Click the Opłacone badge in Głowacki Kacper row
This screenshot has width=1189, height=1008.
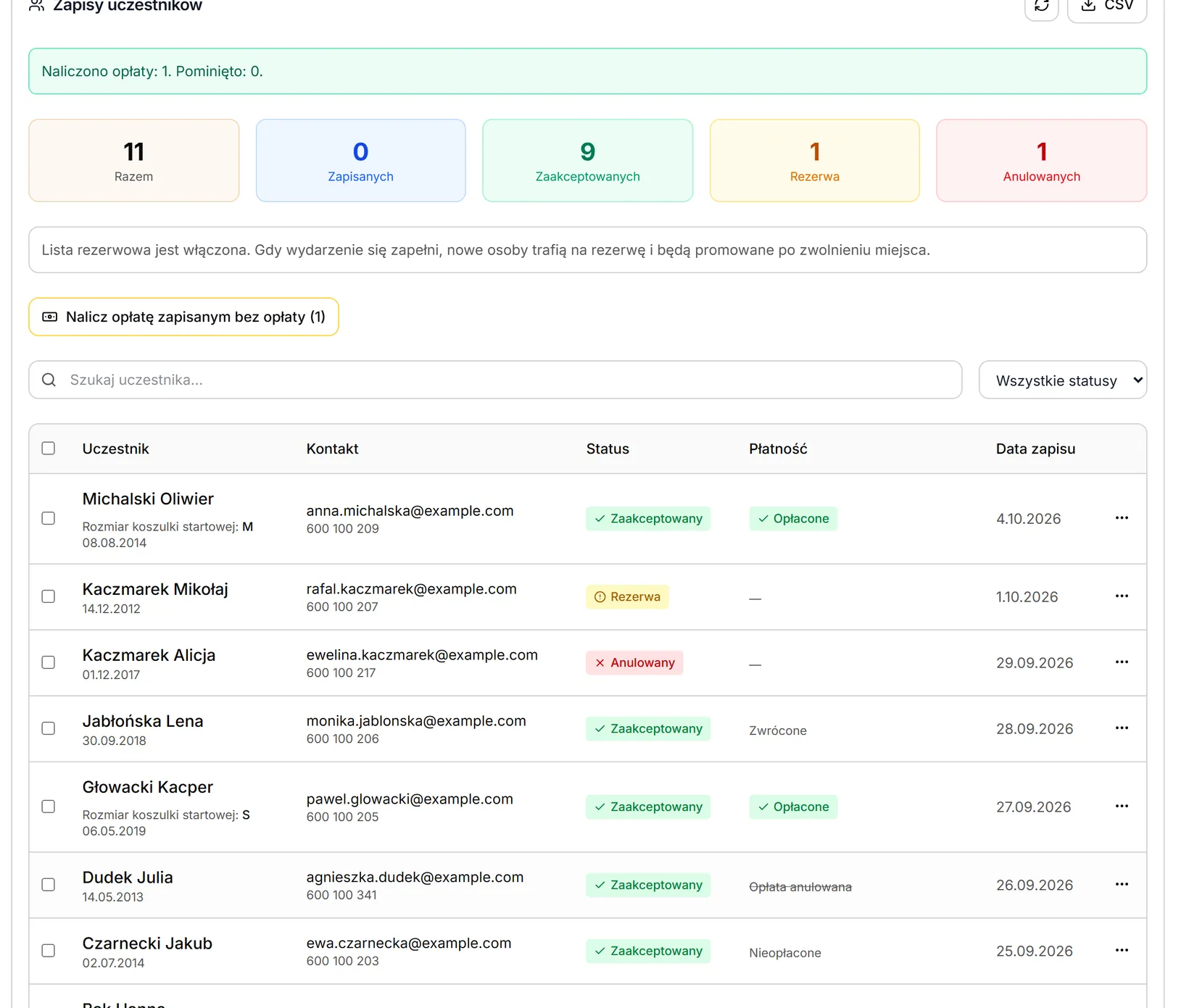(793, 807)
